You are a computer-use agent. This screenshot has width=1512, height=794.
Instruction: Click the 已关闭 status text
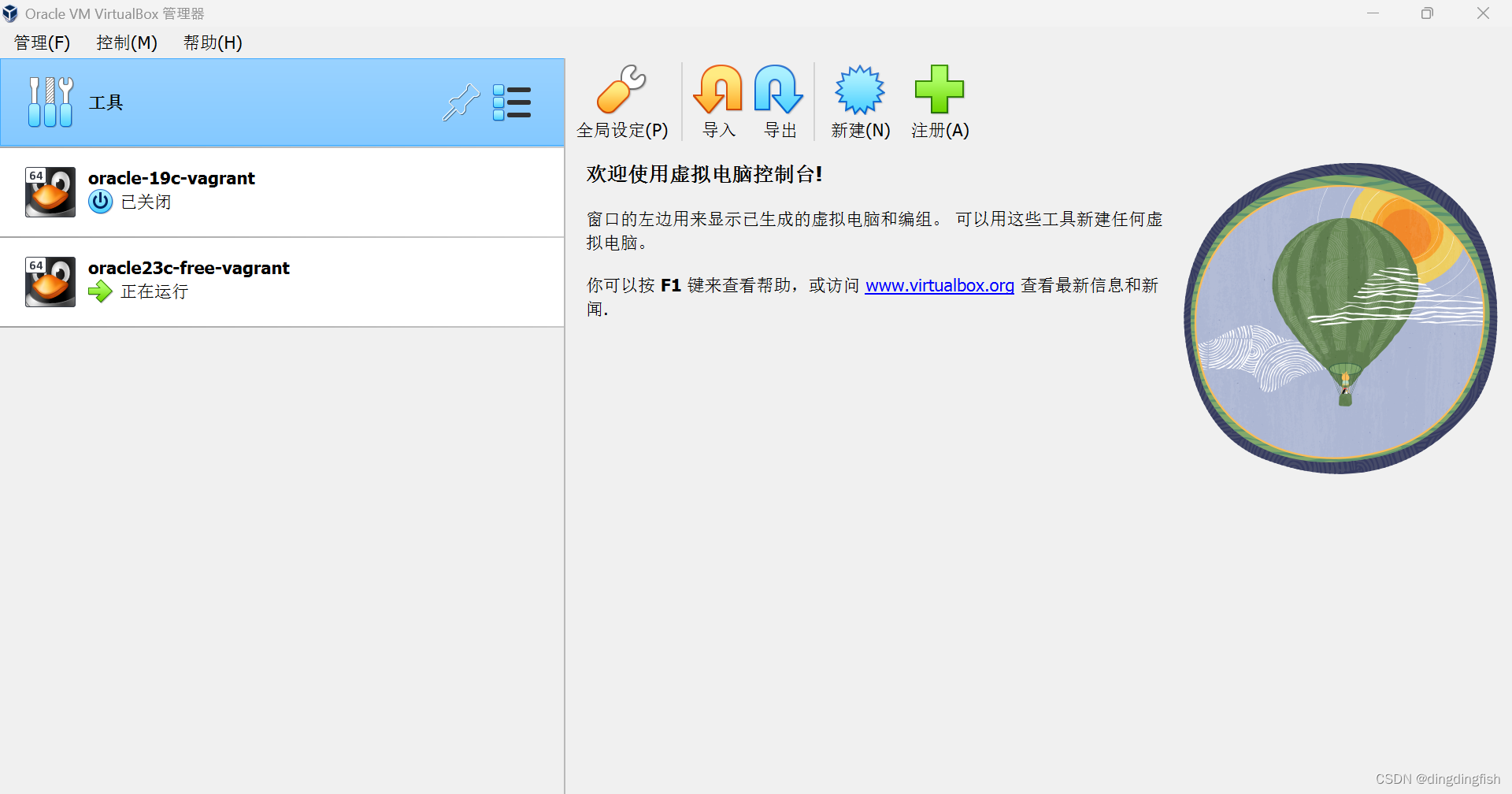tap(146, 202)
